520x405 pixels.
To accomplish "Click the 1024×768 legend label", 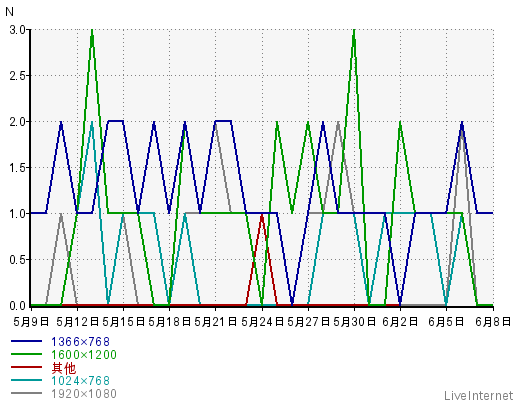I will [80, 381].
